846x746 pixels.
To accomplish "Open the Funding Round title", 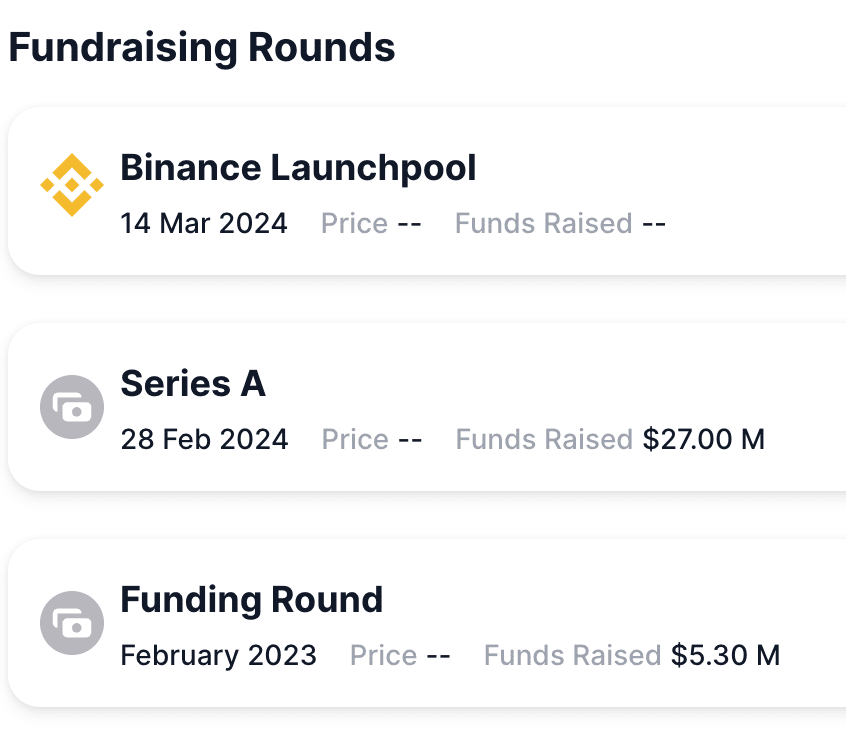I will [x=251, y=600].
